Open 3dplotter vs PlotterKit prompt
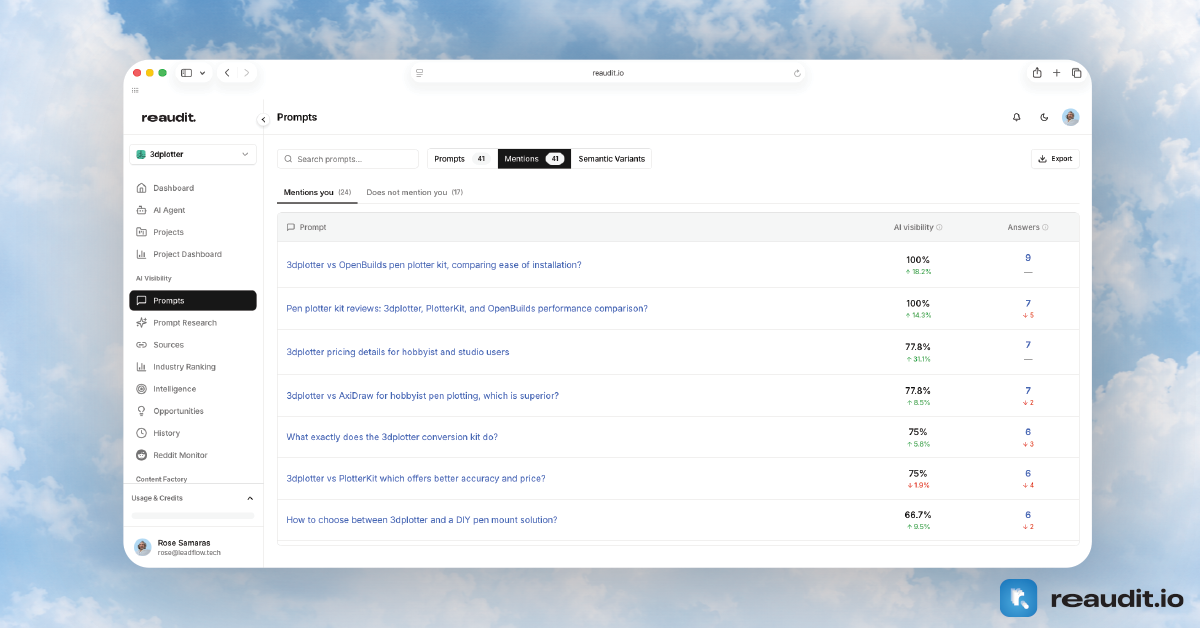The image size is (1200, 628). [416, 478]
